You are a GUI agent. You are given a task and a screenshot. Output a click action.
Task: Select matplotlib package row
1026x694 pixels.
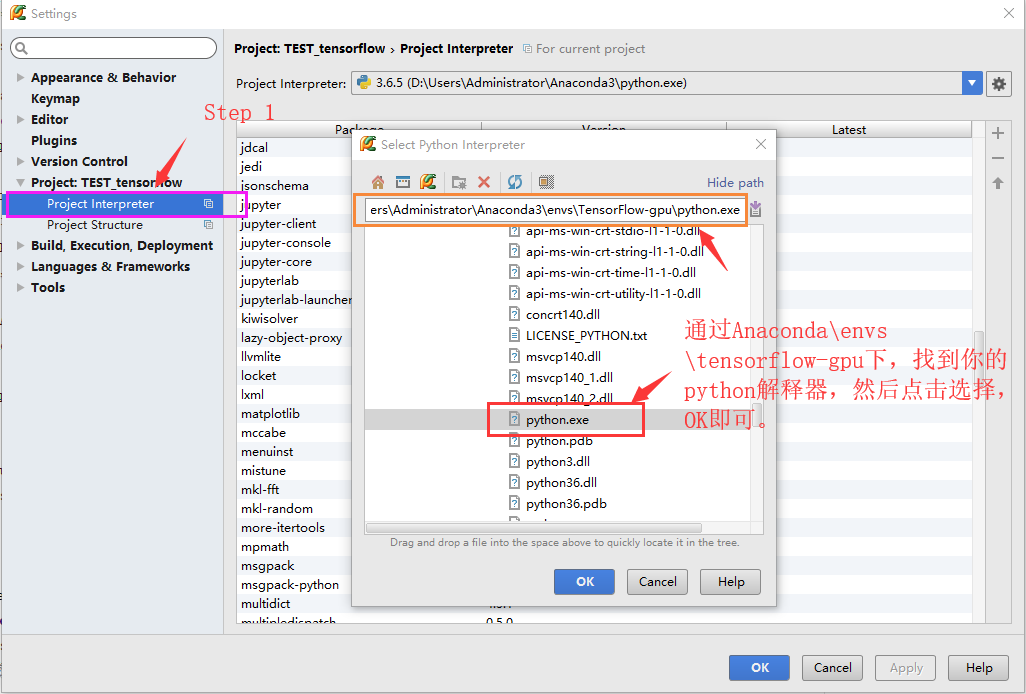(270, 414)
